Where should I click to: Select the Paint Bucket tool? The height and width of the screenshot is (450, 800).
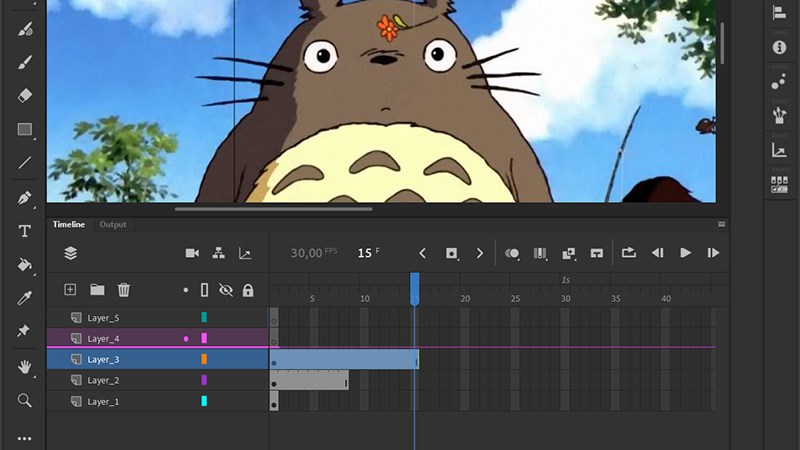click(x=24, y=265)
